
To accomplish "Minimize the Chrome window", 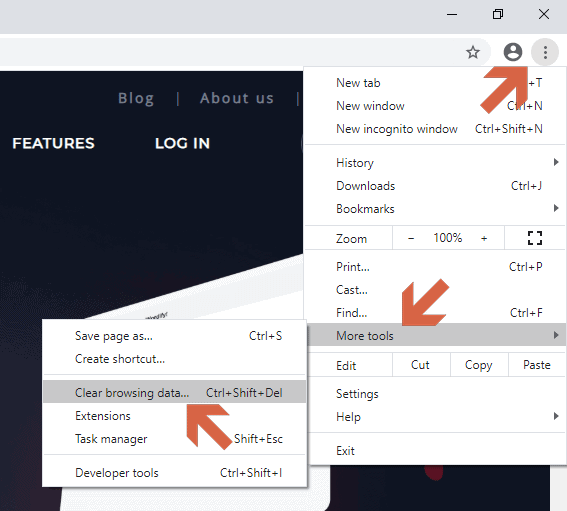I will [452, 15].
